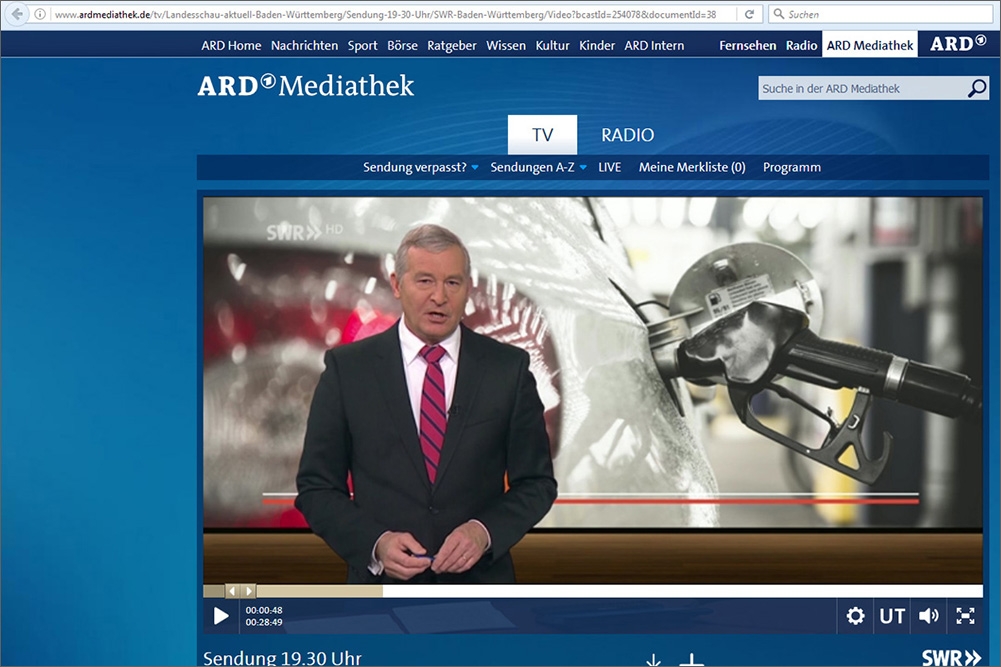Go to the ARD logo in top bar
Image resolution: width=1001 pixels, height=667 pixels.
pos(958,44)
